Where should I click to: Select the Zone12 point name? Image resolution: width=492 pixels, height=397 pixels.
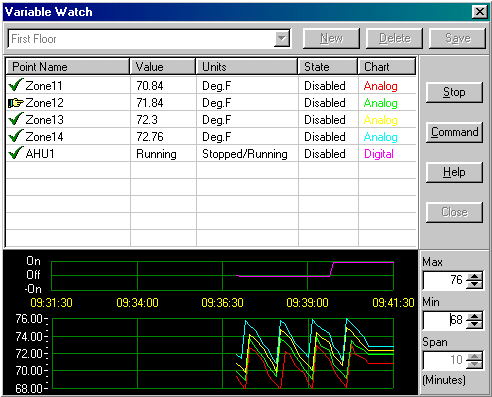tap(44, 103)
